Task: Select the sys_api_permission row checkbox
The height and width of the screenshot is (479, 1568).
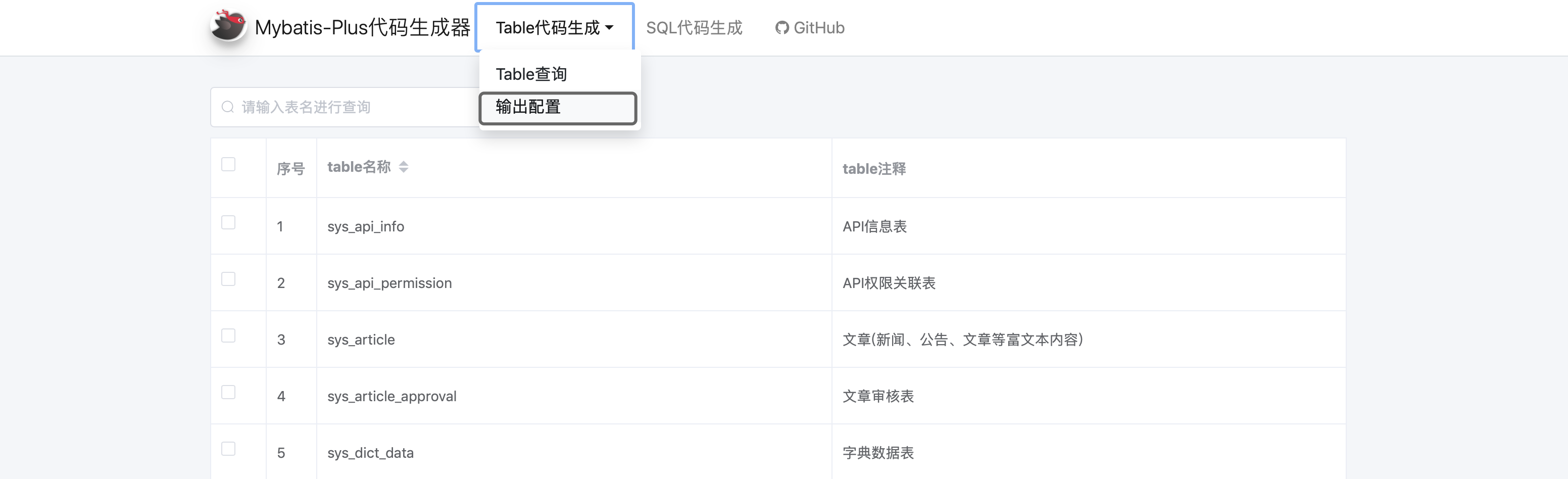Action: pyautogui.click(x=228, y=279)
